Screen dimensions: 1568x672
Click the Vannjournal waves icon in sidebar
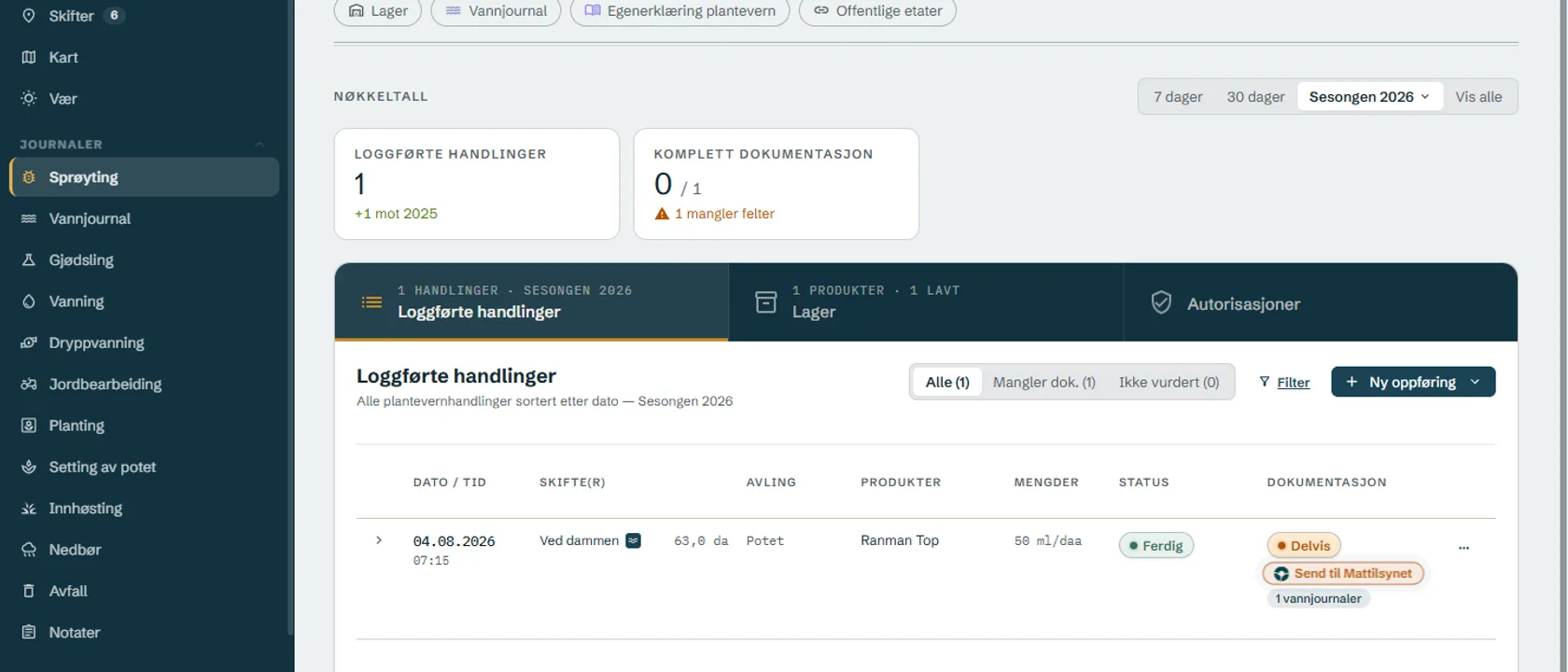tap(29, 218)
